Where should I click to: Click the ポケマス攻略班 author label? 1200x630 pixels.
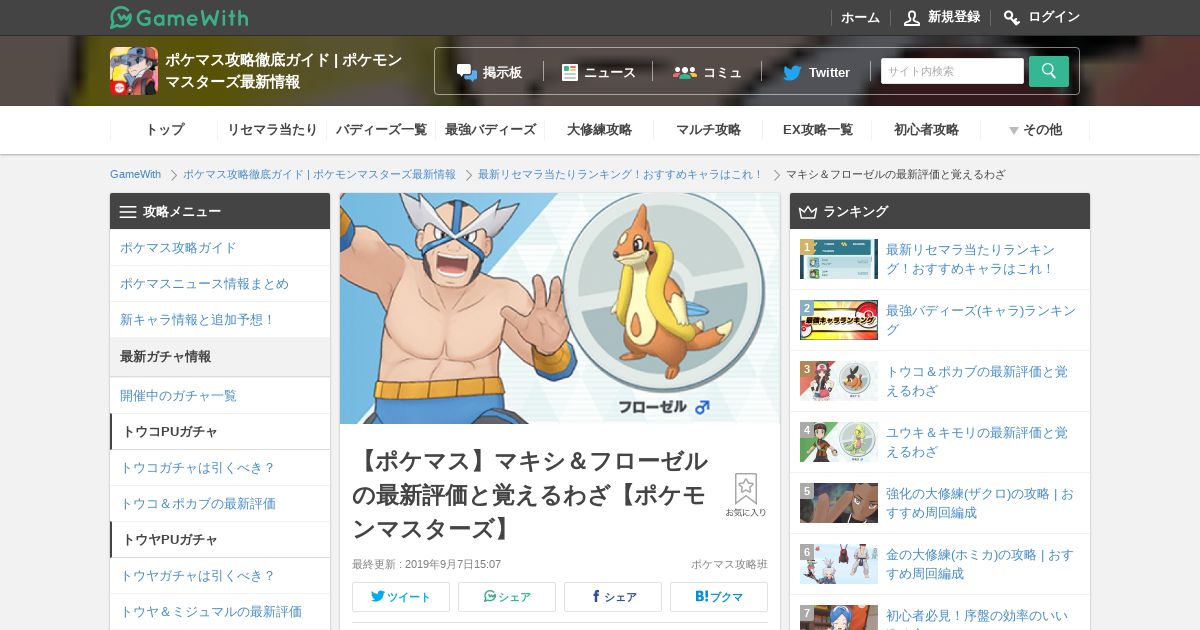[x=729, y=564]
